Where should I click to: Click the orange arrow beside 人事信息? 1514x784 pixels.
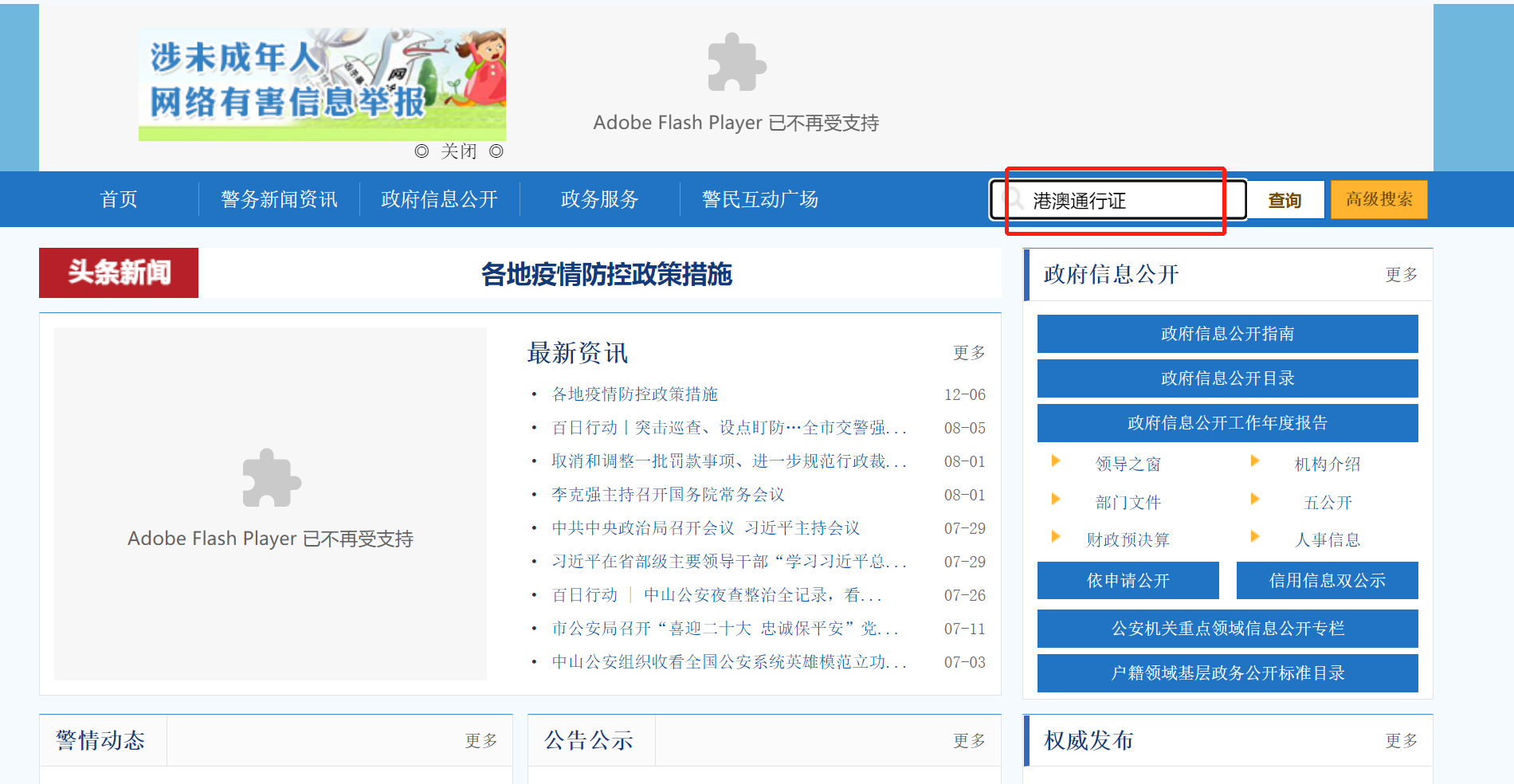coord(1255,537)
